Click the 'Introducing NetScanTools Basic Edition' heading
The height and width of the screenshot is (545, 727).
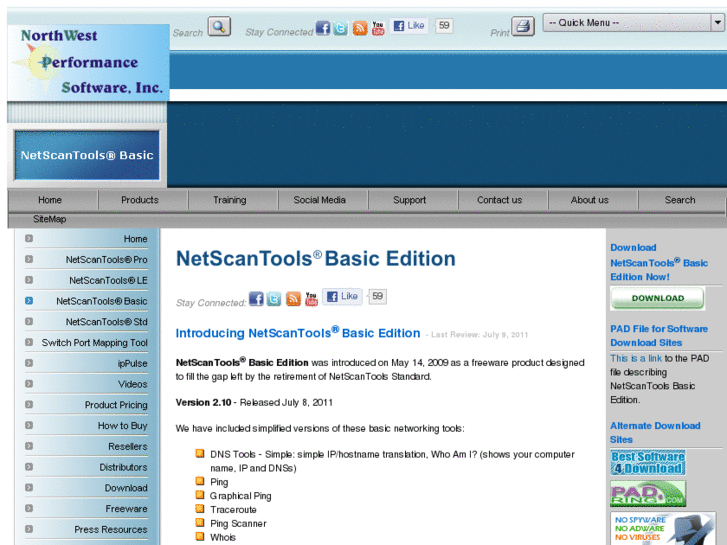point(298,333)
